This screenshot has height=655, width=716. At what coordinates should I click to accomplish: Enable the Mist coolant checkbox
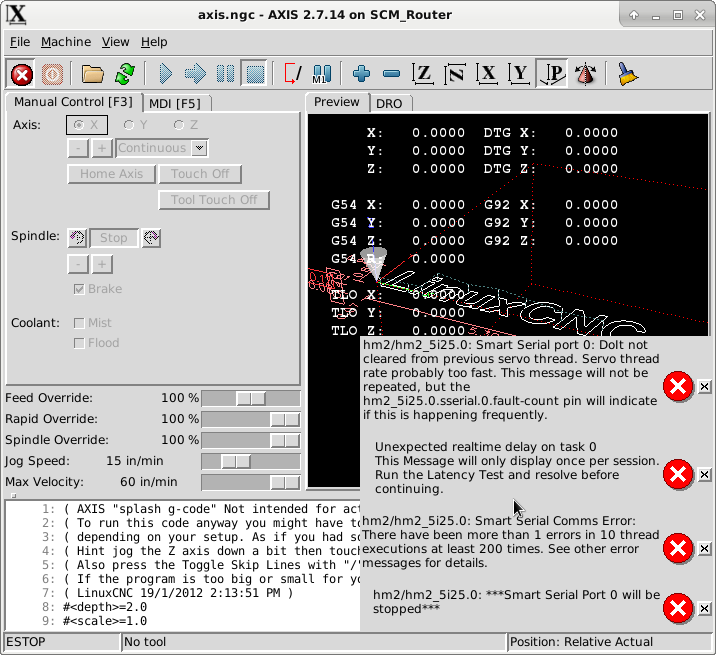pos(80,323)
